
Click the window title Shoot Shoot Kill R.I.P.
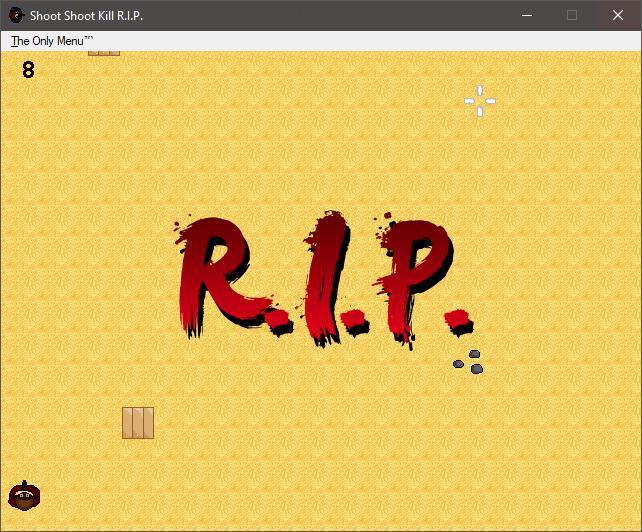(x=86, y=16)
